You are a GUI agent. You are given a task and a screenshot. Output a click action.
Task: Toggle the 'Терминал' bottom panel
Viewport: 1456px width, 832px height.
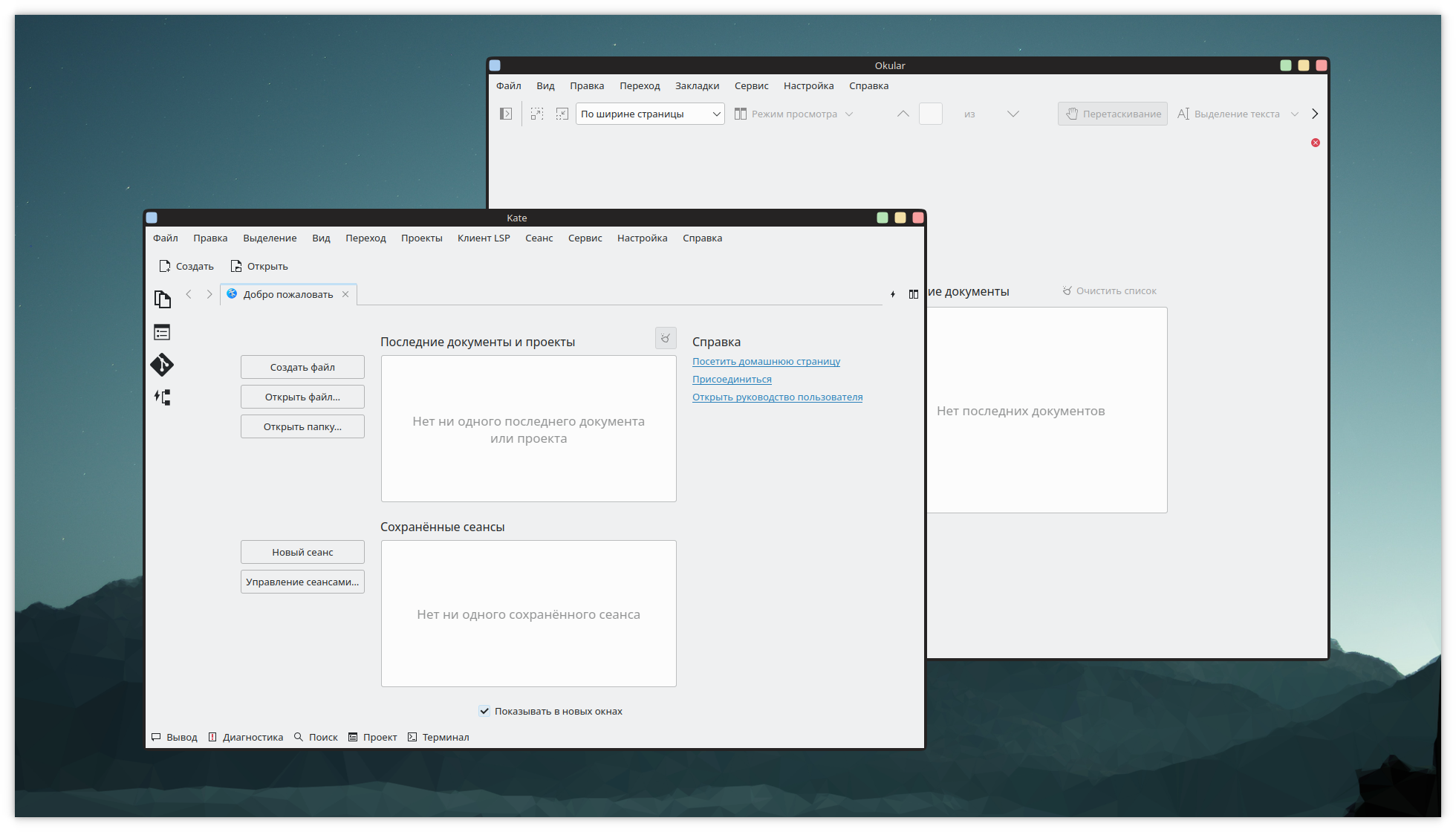click(x=438, y=737)
